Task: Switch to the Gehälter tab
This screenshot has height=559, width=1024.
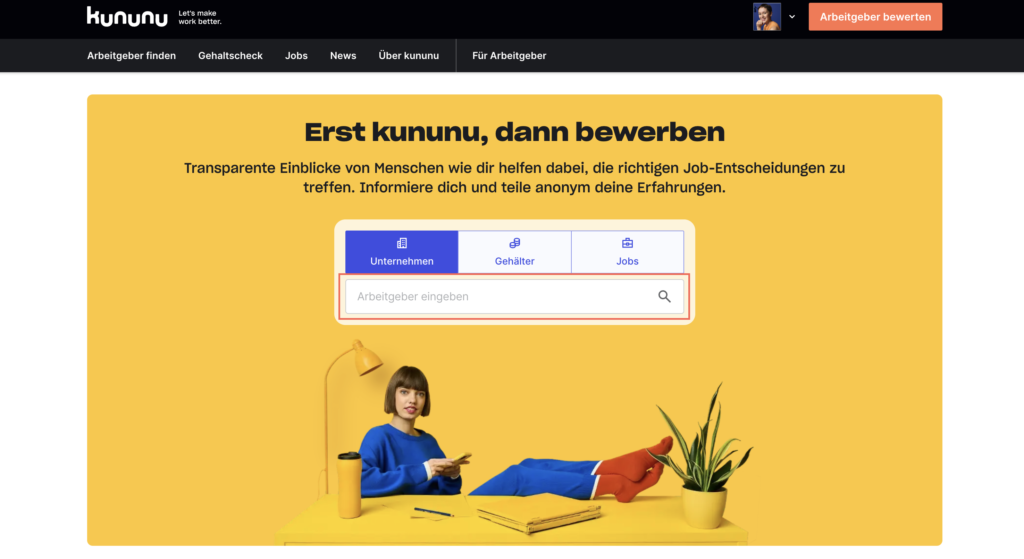Action: [x=515, y=252]
